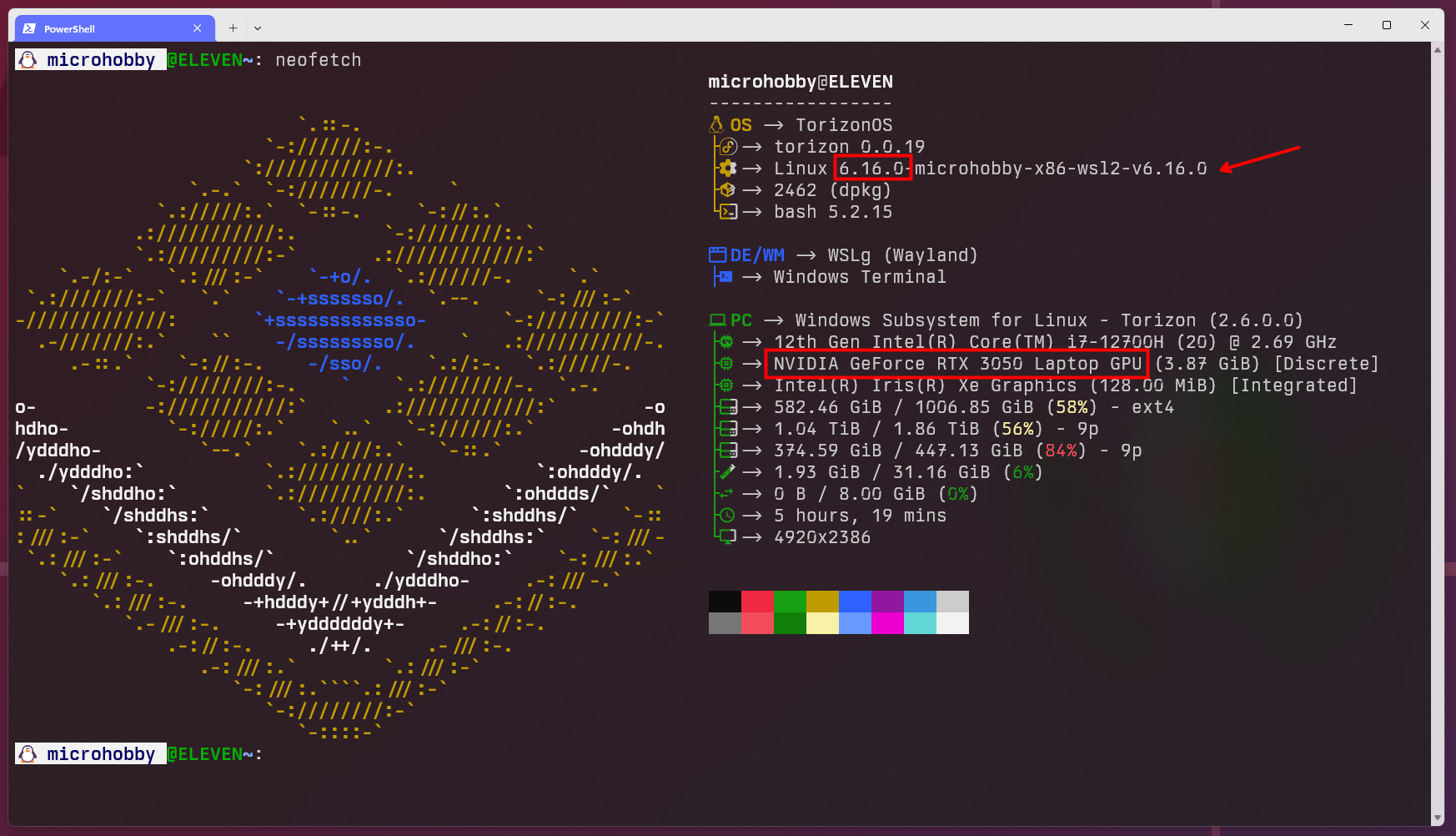
Task: Minimize the terminal window
Action: (x=1348, y=25)
